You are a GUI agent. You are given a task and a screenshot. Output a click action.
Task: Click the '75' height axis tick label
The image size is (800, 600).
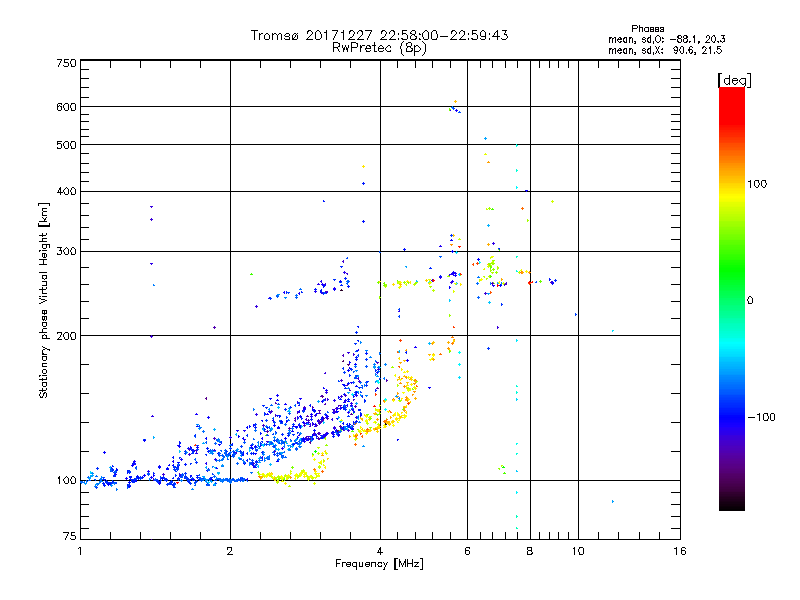coord(70,536)
